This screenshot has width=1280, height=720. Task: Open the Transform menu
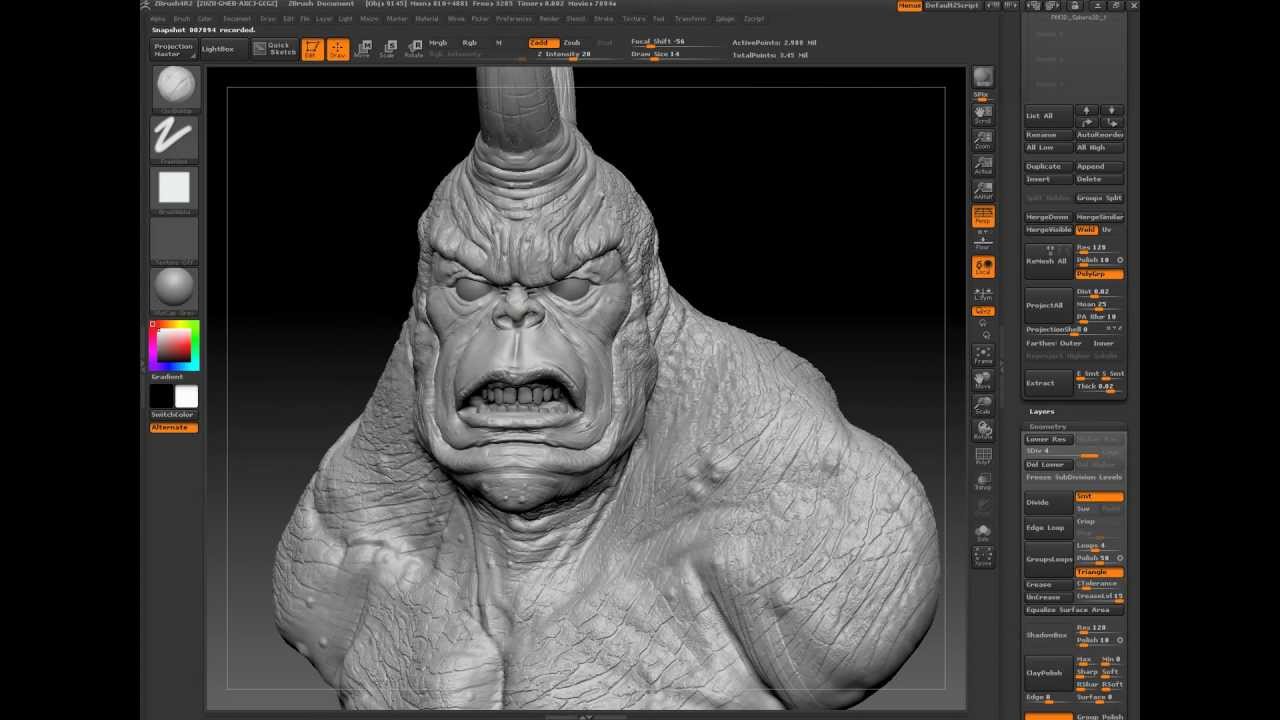(x=690, y=18)
